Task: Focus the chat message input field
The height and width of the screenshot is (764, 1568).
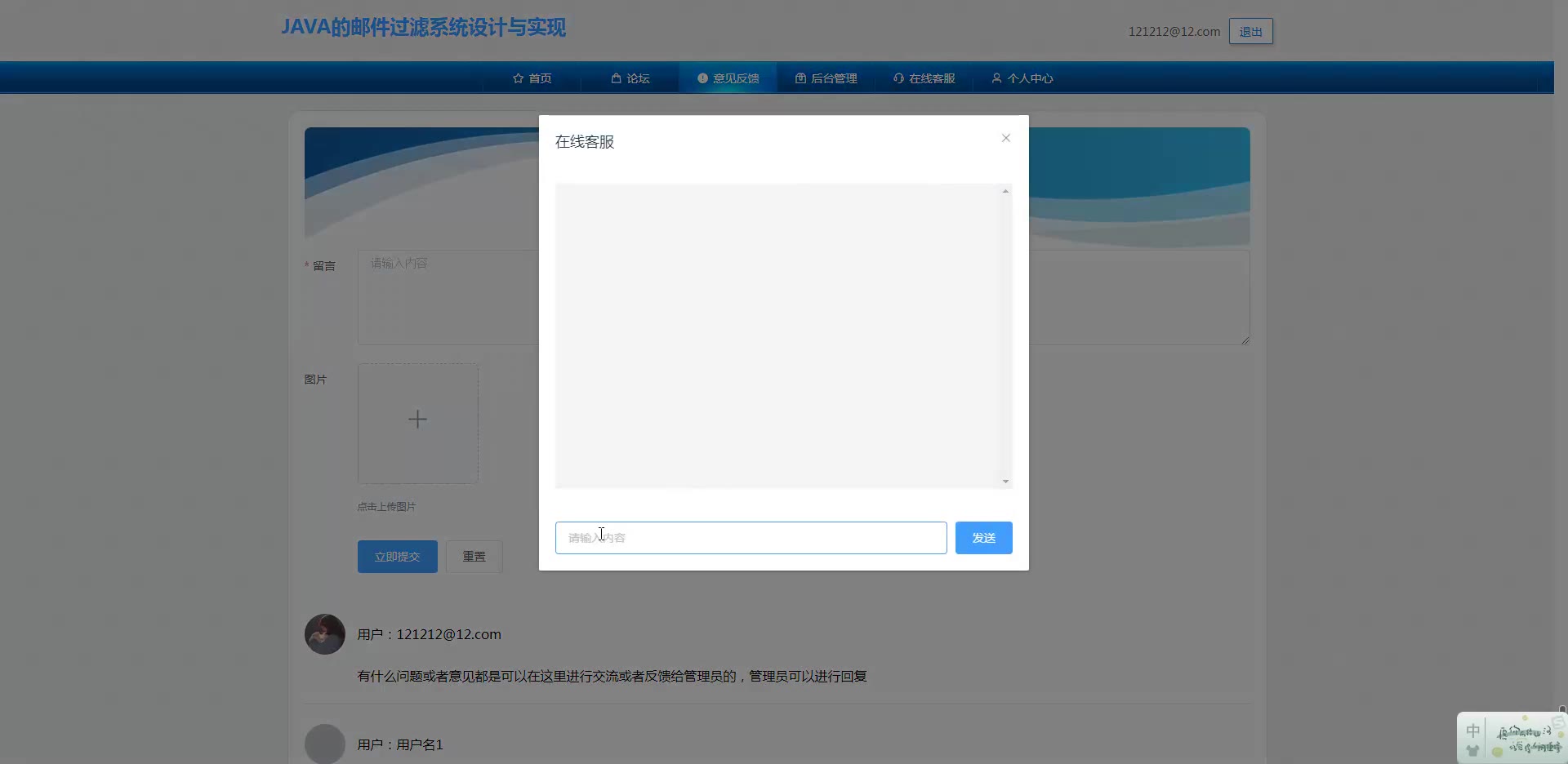Action: pos(751,538)
